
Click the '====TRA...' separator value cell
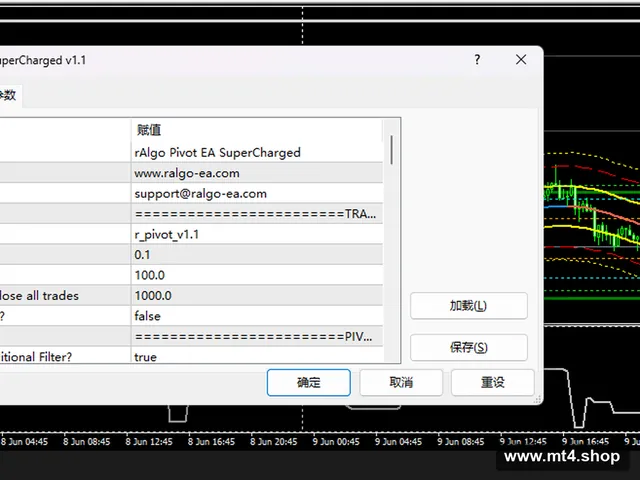point(257,214)
